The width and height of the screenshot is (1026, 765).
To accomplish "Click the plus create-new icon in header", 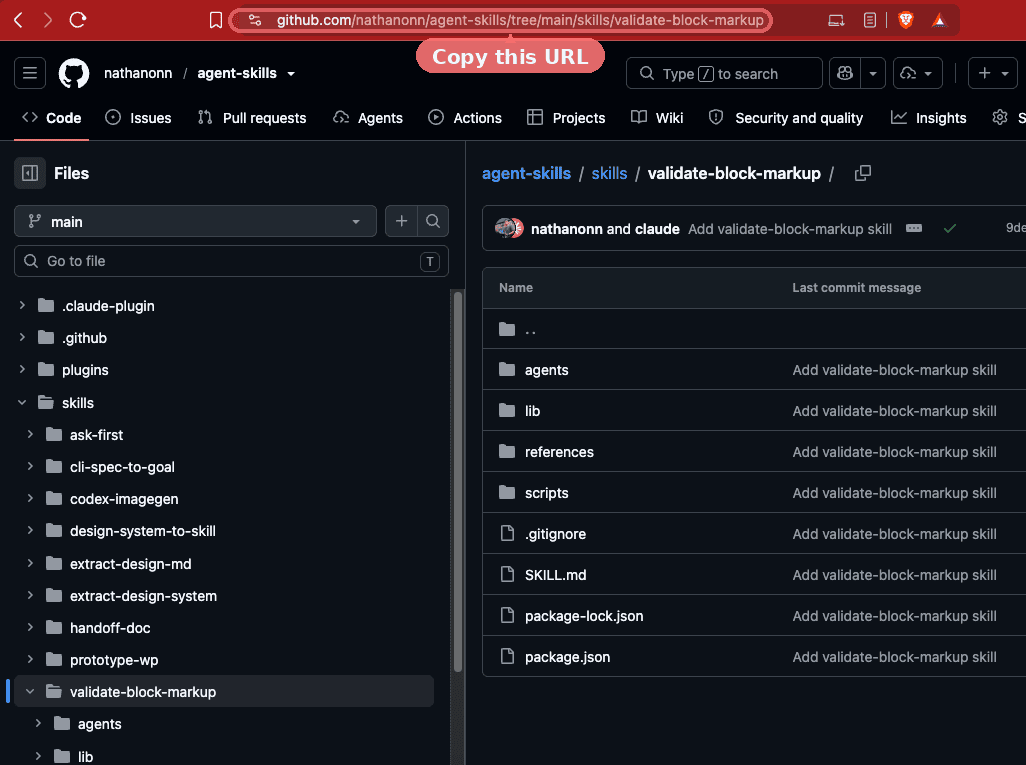I will click(x=984, y=73).
